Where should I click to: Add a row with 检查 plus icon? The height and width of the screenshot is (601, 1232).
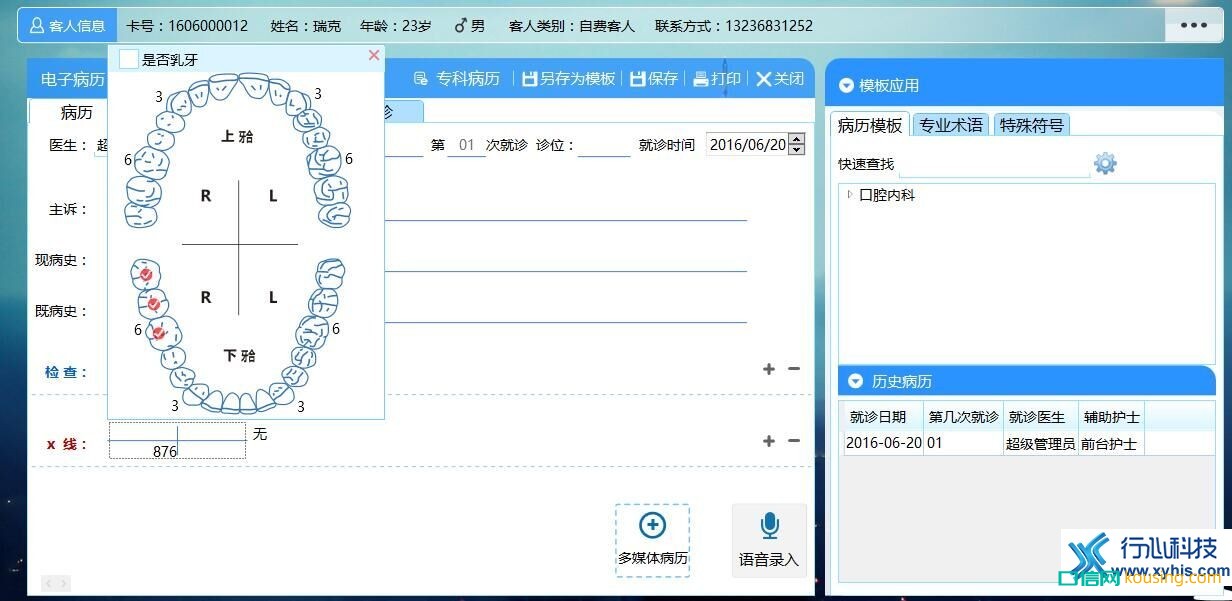(769, 369)
